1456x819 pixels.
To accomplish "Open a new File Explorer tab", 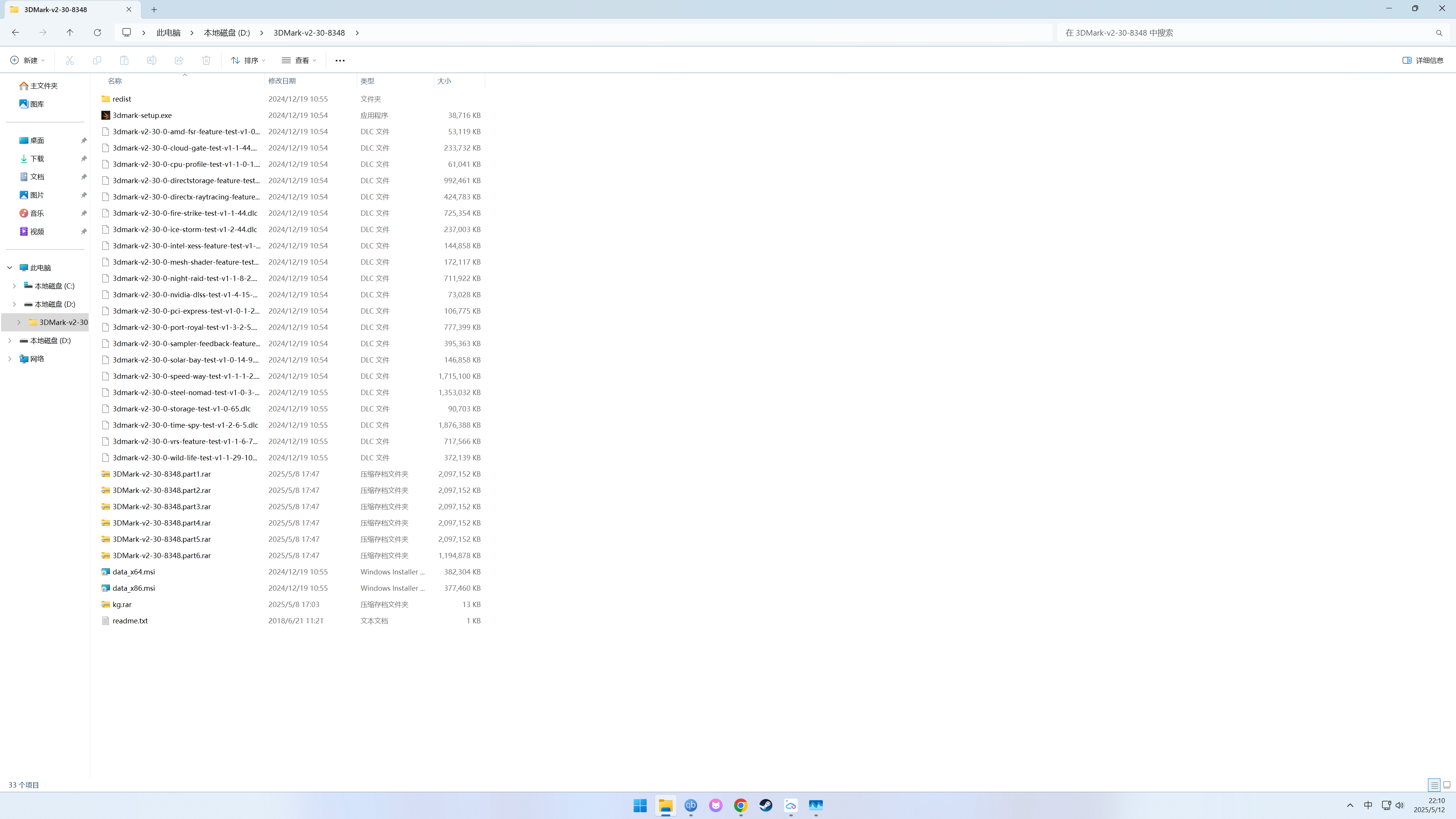I will click(x=154, y=9).
